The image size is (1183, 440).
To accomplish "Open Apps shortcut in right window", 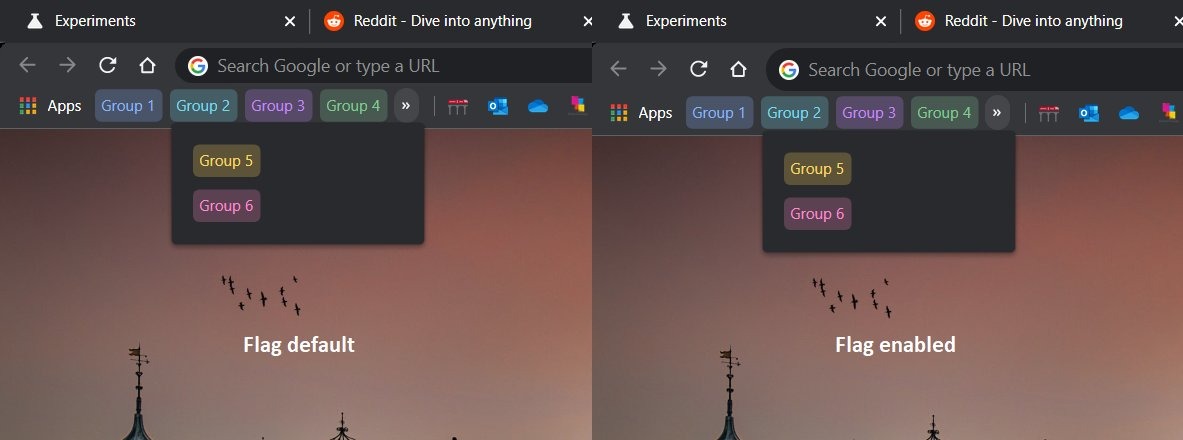I will (x=641, y=112).
